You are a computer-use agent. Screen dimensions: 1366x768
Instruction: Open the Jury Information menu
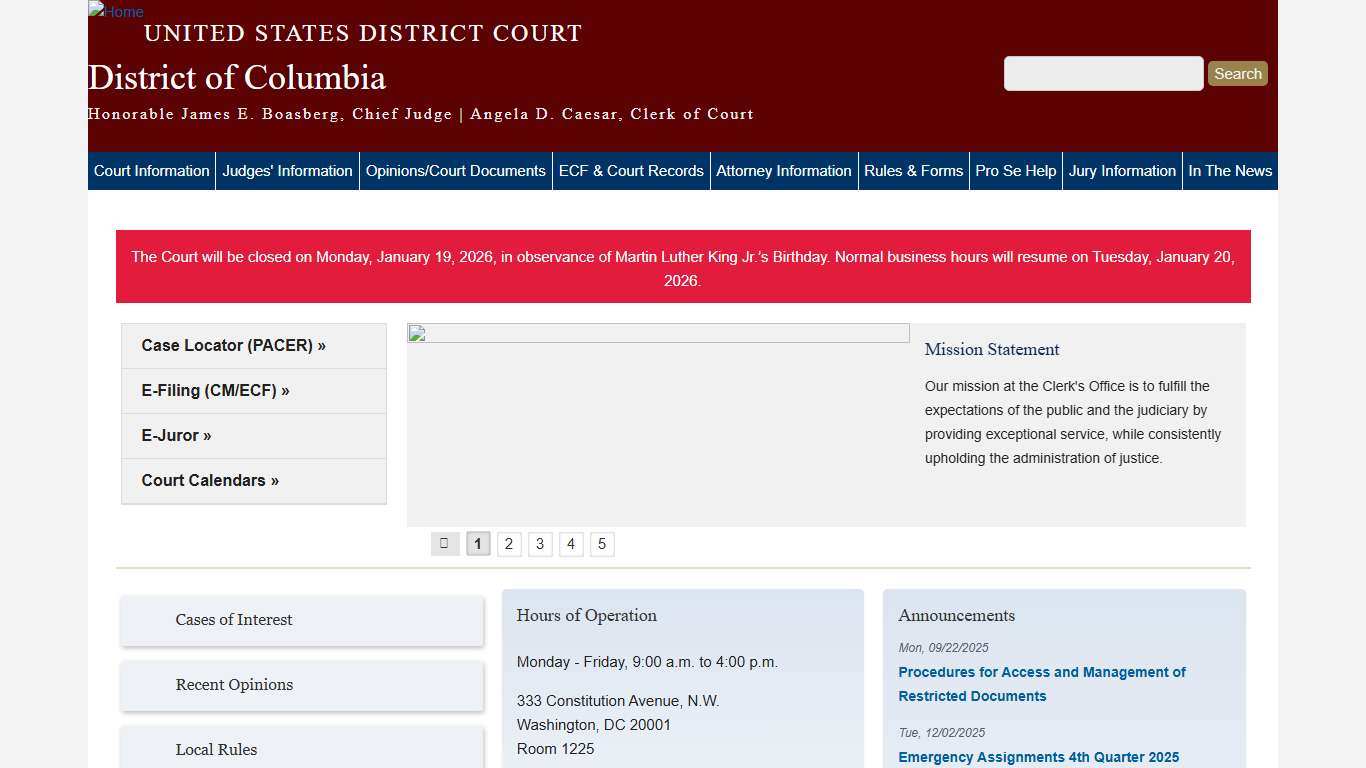pos(1122,170)
